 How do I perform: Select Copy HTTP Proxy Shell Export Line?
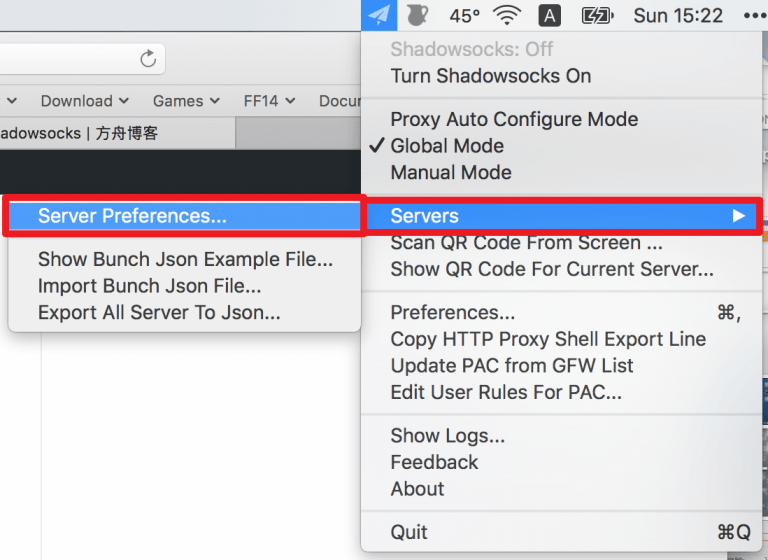(x=561, y=339)
